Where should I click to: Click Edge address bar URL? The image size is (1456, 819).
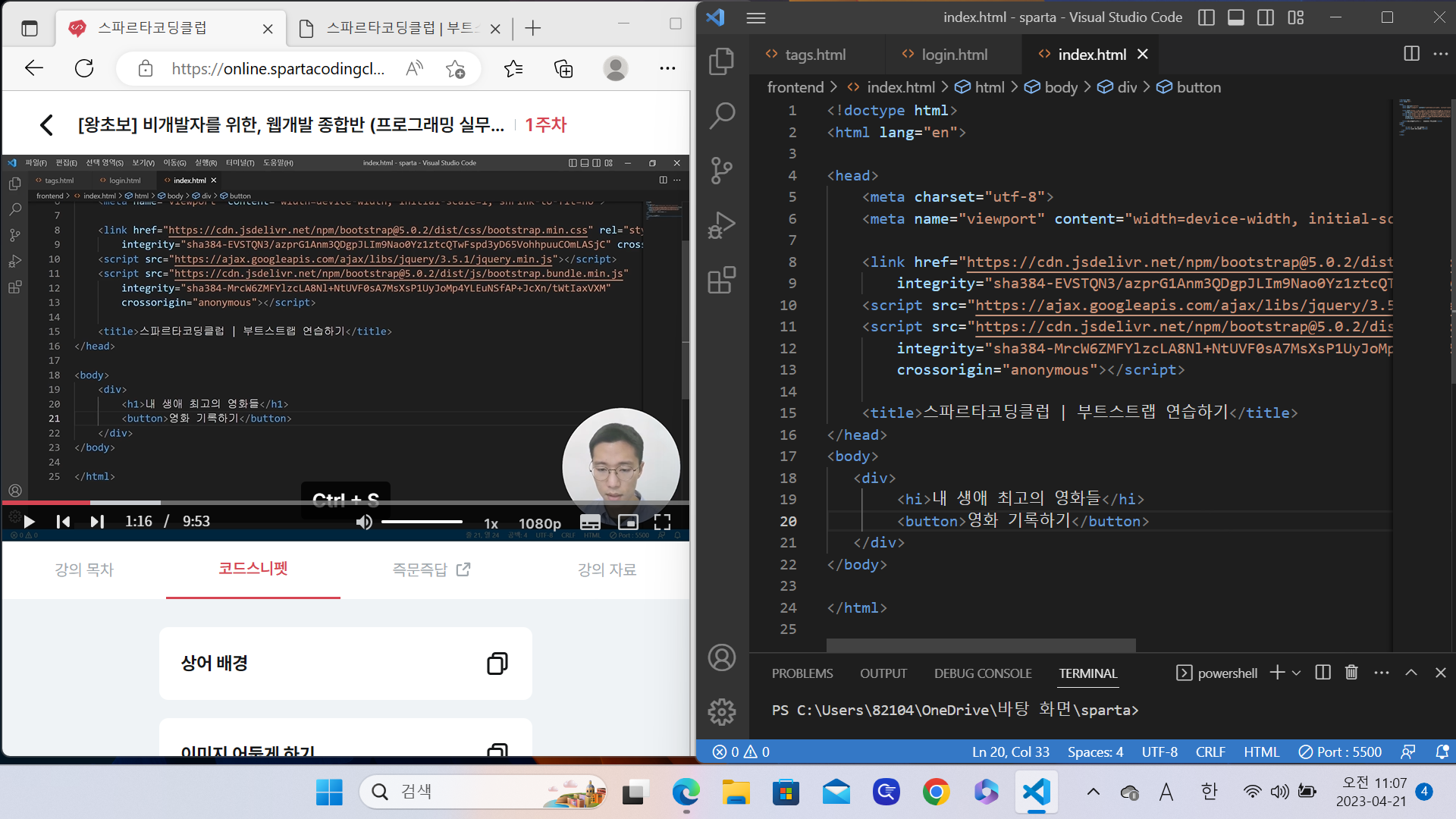(278, 69)
